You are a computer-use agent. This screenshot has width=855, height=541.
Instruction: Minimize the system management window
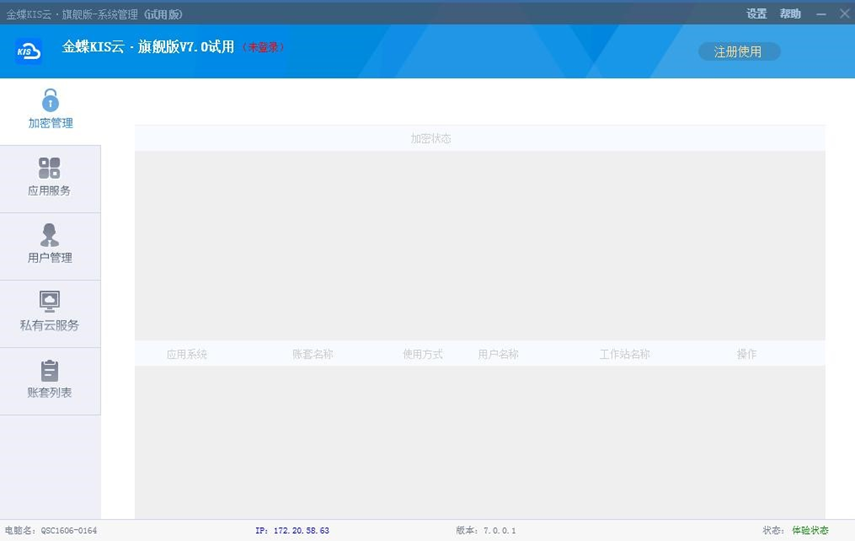coord(821,14)
